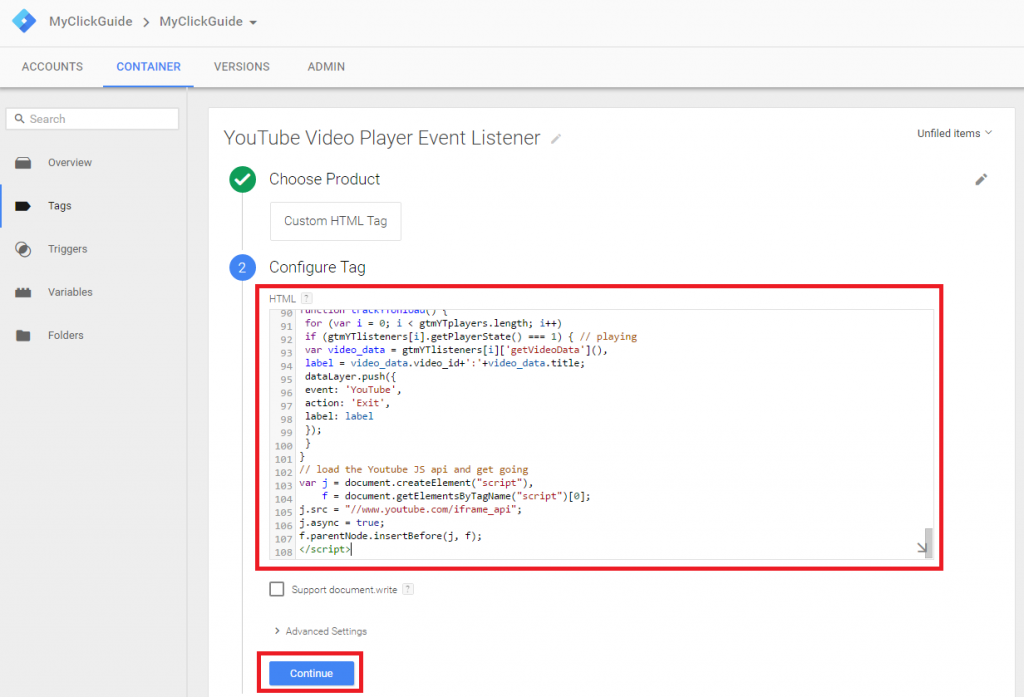Edit Choose Product using the pencil icon

coord(981,179)
